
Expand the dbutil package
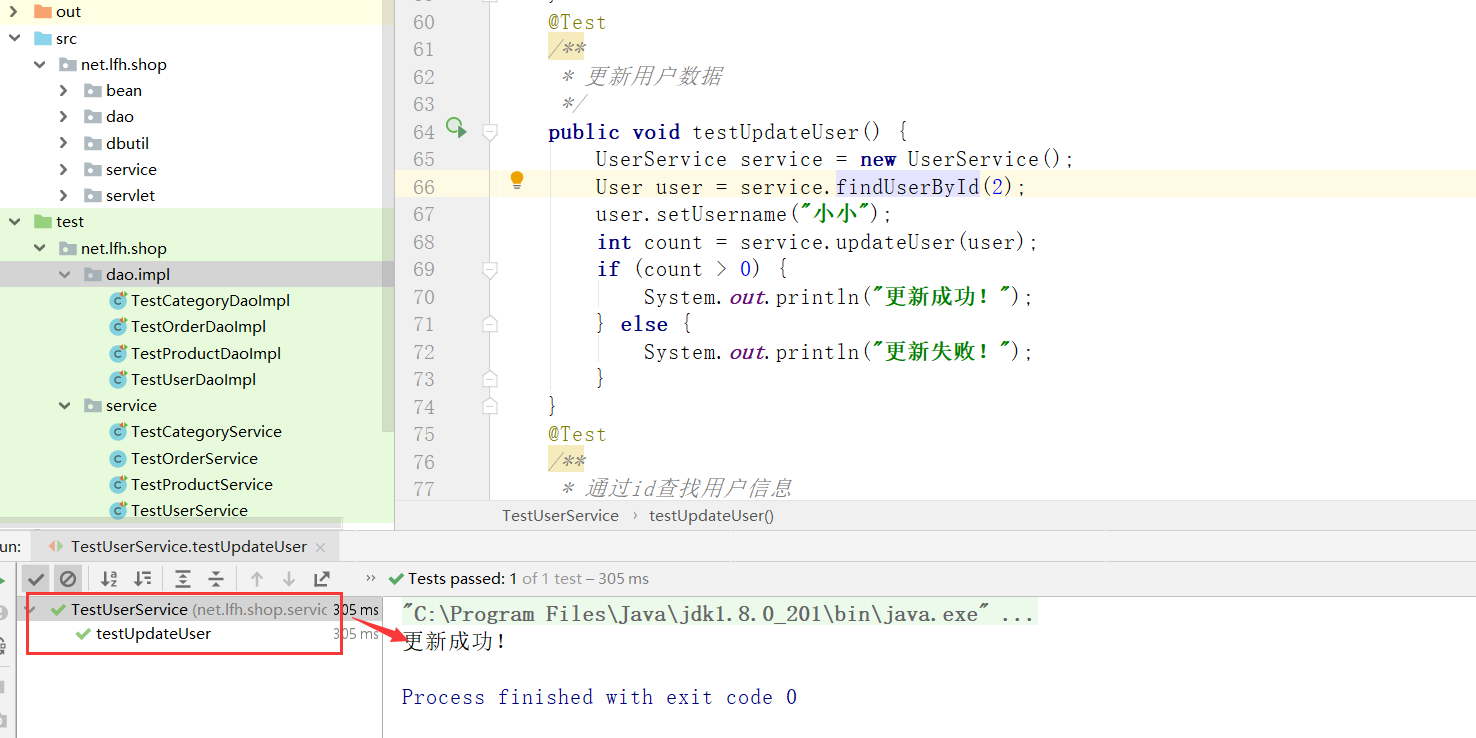[x=64, y=143]
